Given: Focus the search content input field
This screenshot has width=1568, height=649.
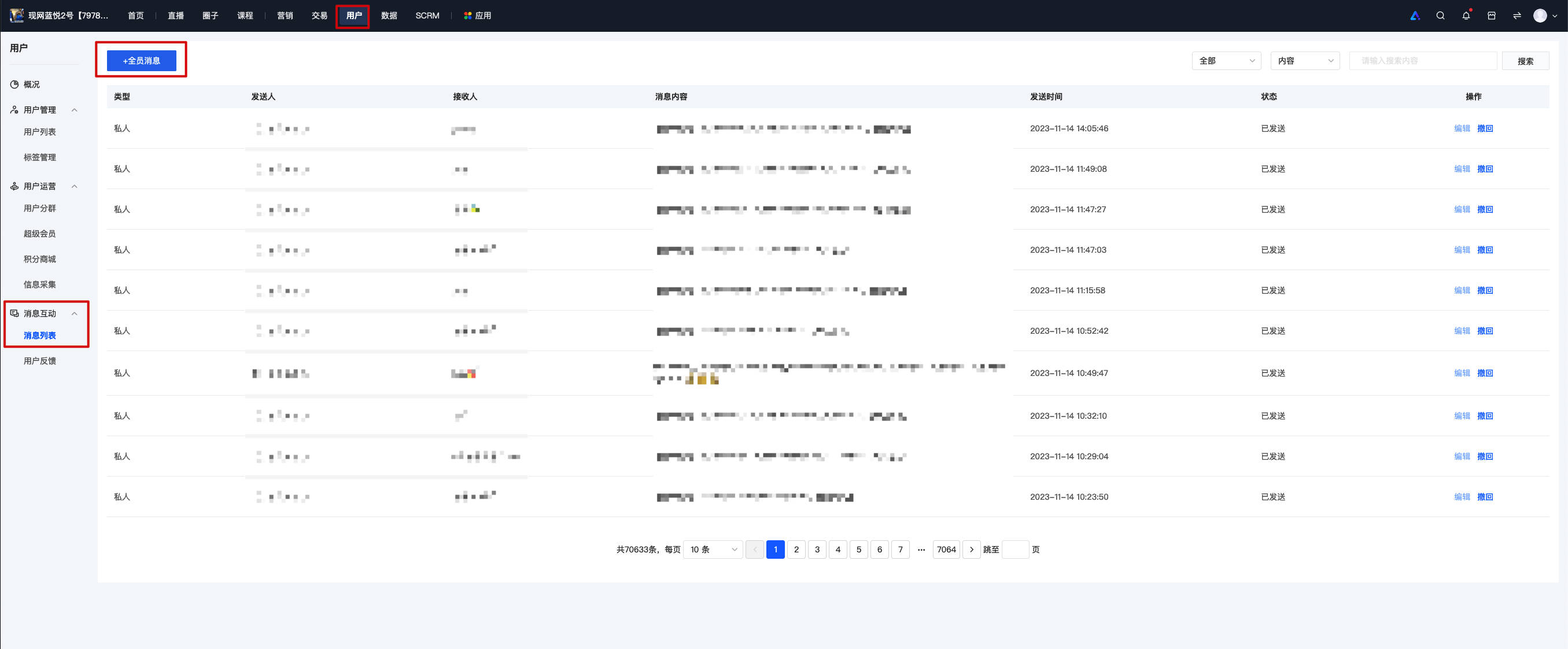Looking at the screenshot, I should (1423, 61).
